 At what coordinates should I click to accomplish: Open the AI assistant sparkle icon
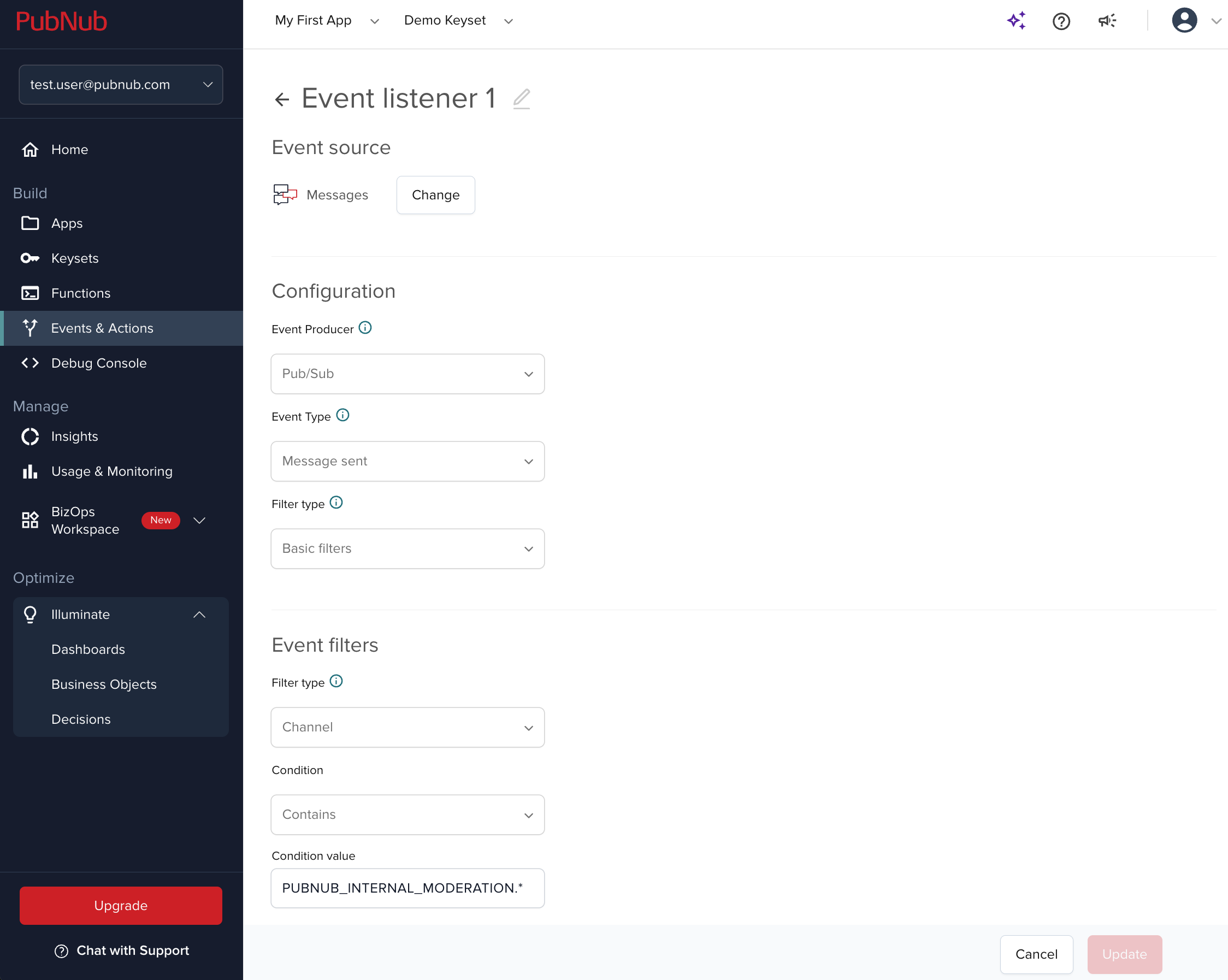1017,21
